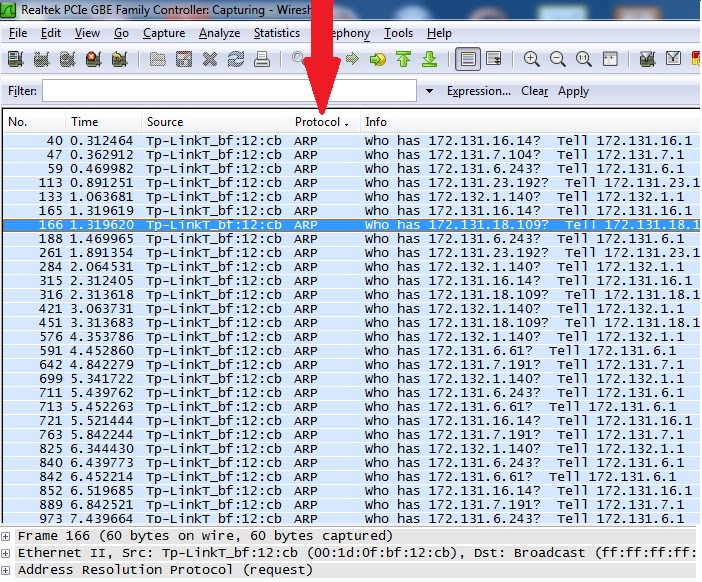Image resolution: width=702 pixels, height=582 pixels.
Task: Apply the display filter
Action: click(573, 91)
